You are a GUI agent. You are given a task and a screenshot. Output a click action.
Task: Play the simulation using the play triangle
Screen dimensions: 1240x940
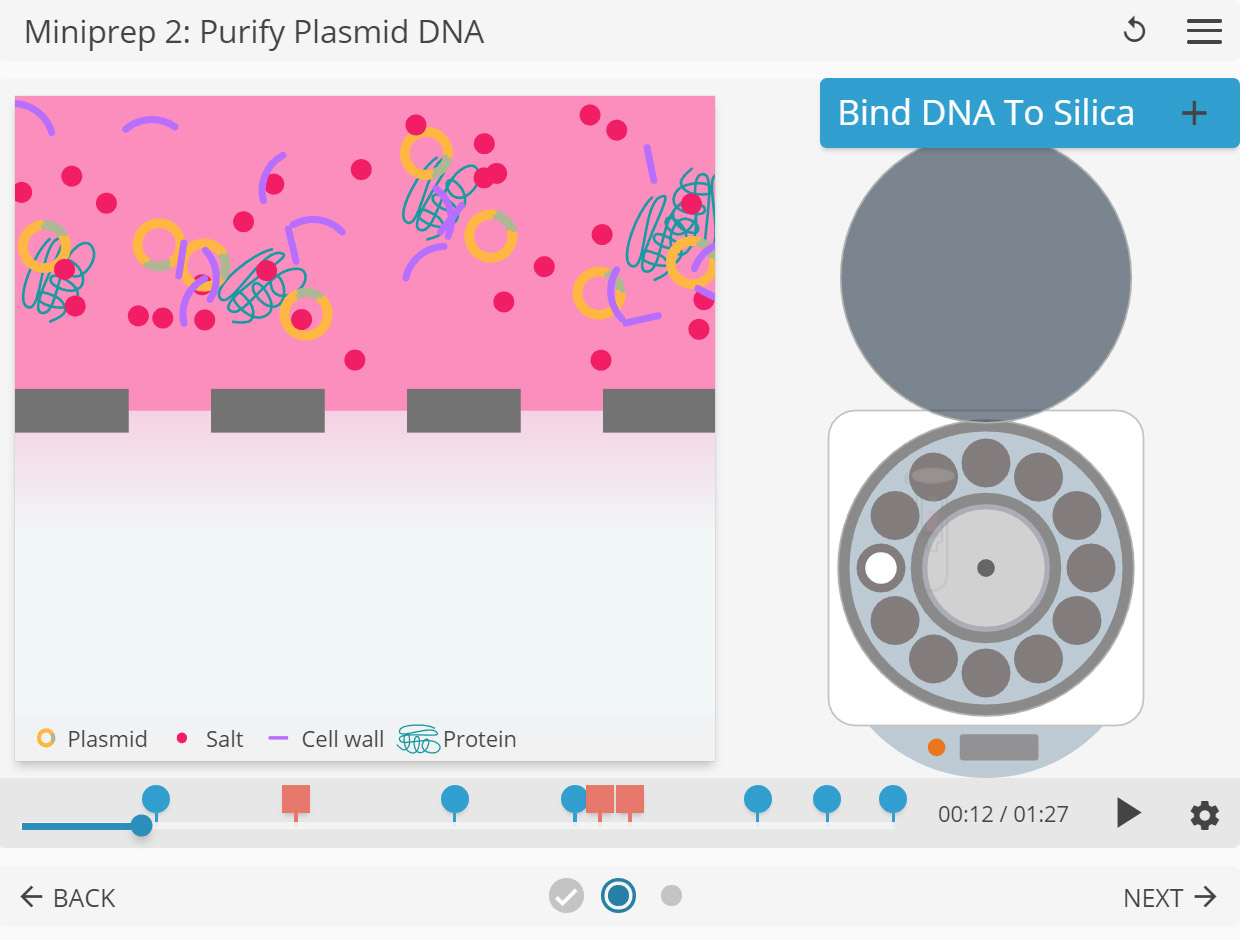[x=1128, y=813]
